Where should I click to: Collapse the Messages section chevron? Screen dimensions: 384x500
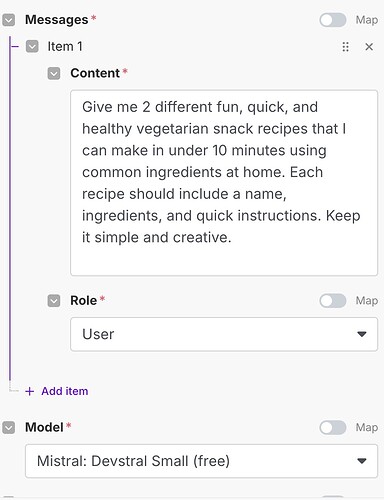click(9, 20)
